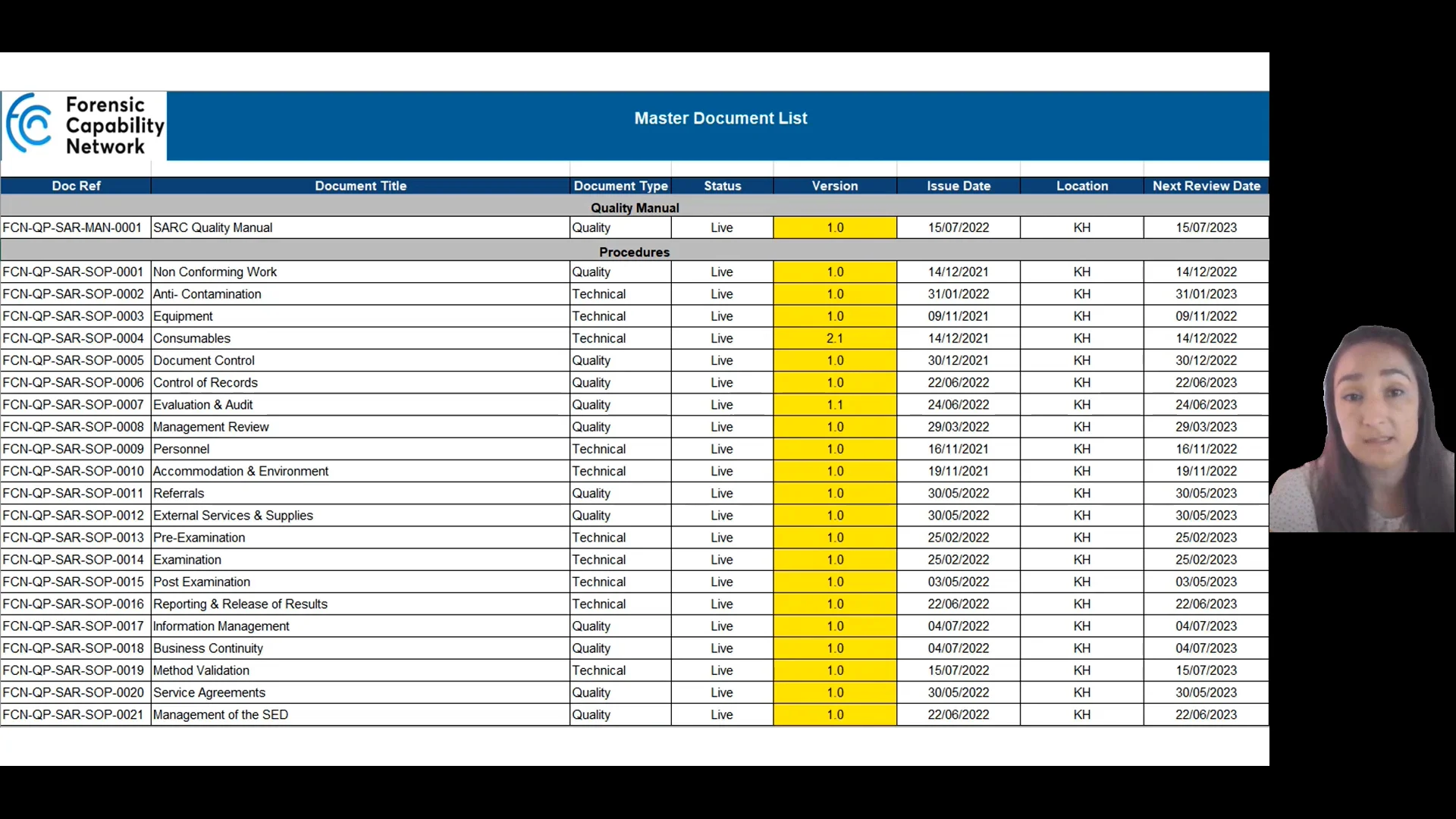The image size is (1456, 819).
Task: Click the FCN-QP-SAR-SOP-0013 reference cell
Action: 73,538
